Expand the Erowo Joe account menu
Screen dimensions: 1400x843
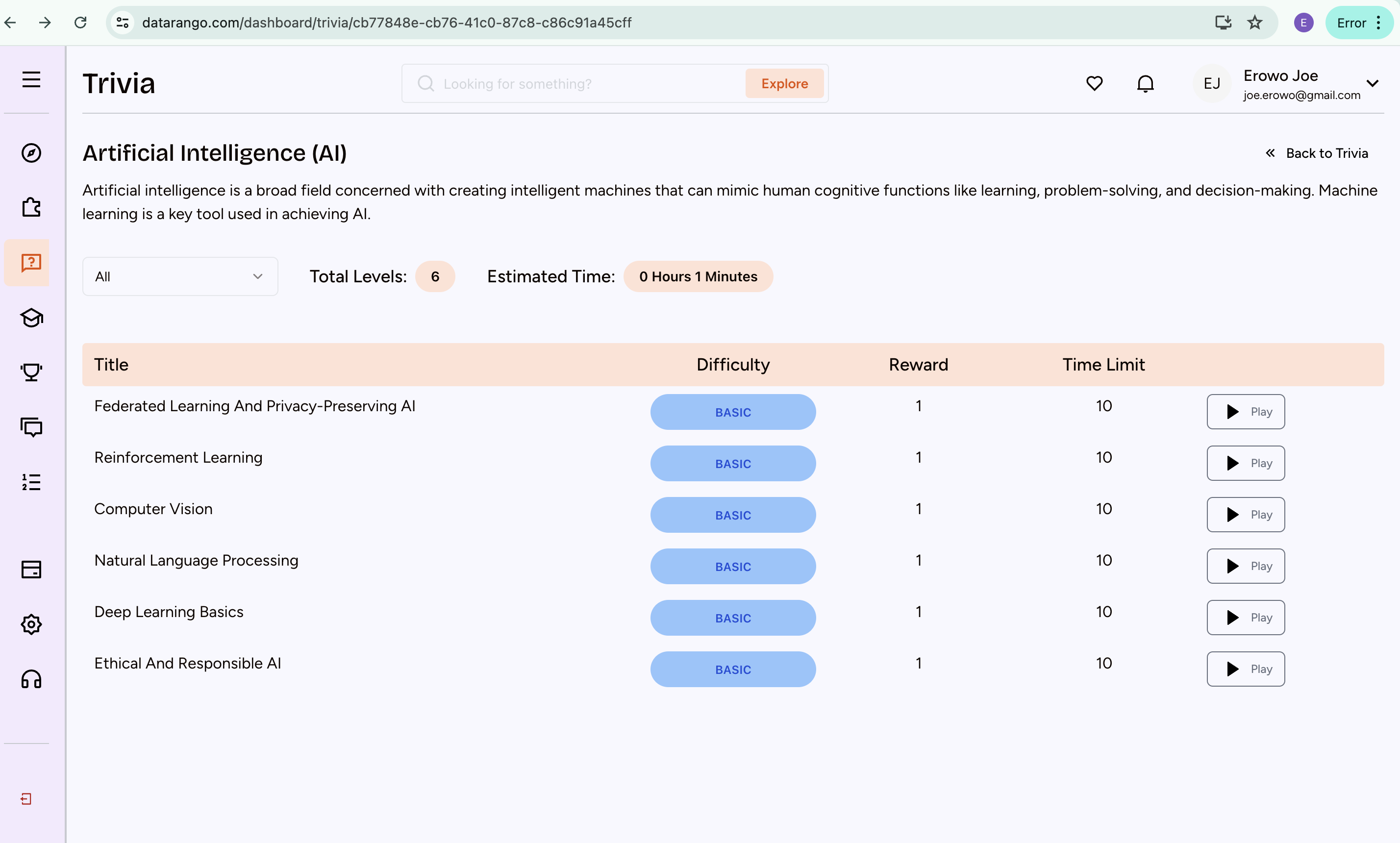[x=1372, y=83]
